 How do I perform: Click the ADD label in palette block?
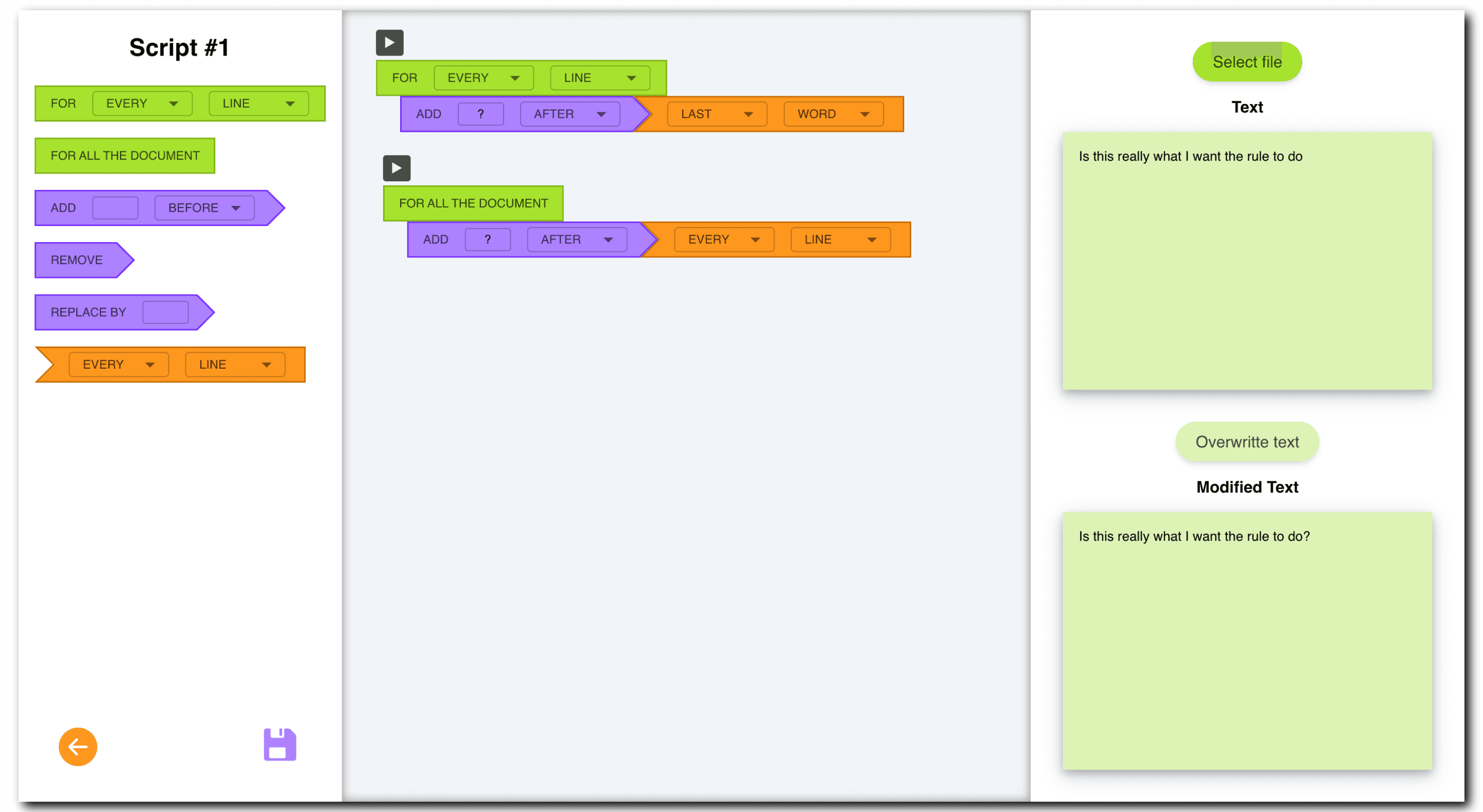(63, 208)
